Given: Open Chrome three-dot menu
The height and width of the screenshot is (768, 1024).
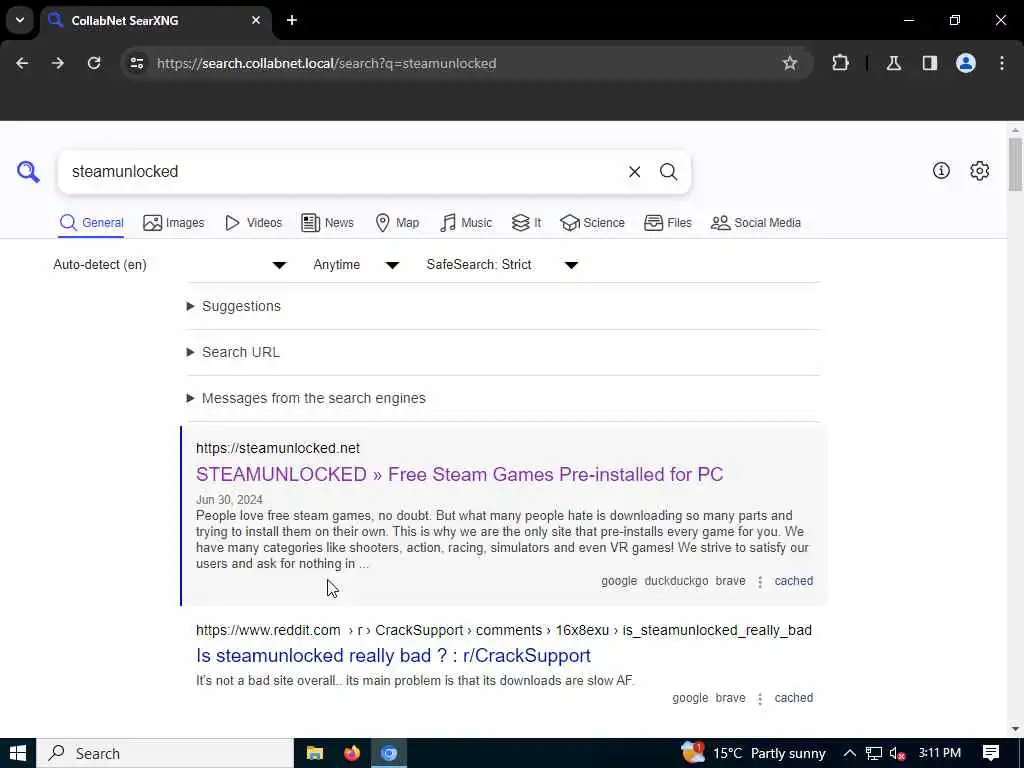Looking at the screenshot, I should pyautogui.click(x=1002, y=63).
